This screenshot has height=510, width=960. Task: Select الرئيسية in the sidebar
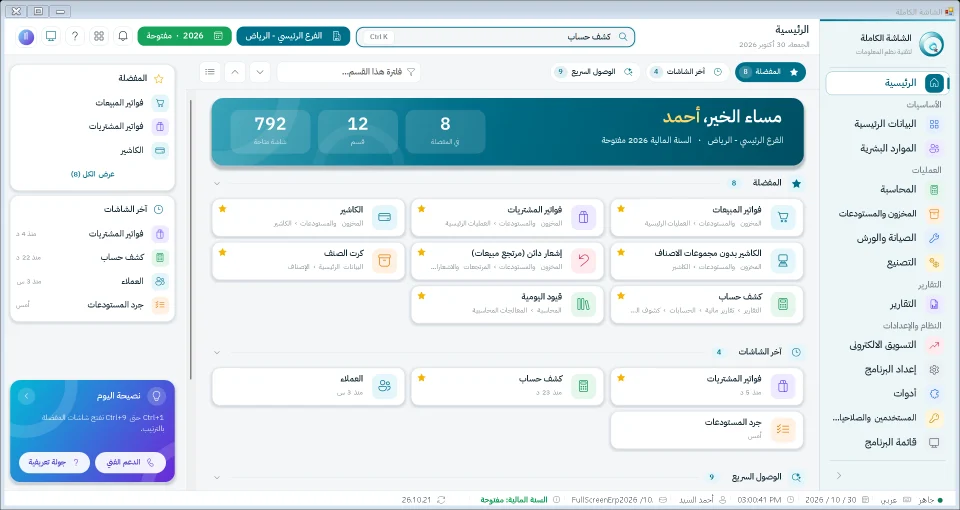click(x=887, y=83)
